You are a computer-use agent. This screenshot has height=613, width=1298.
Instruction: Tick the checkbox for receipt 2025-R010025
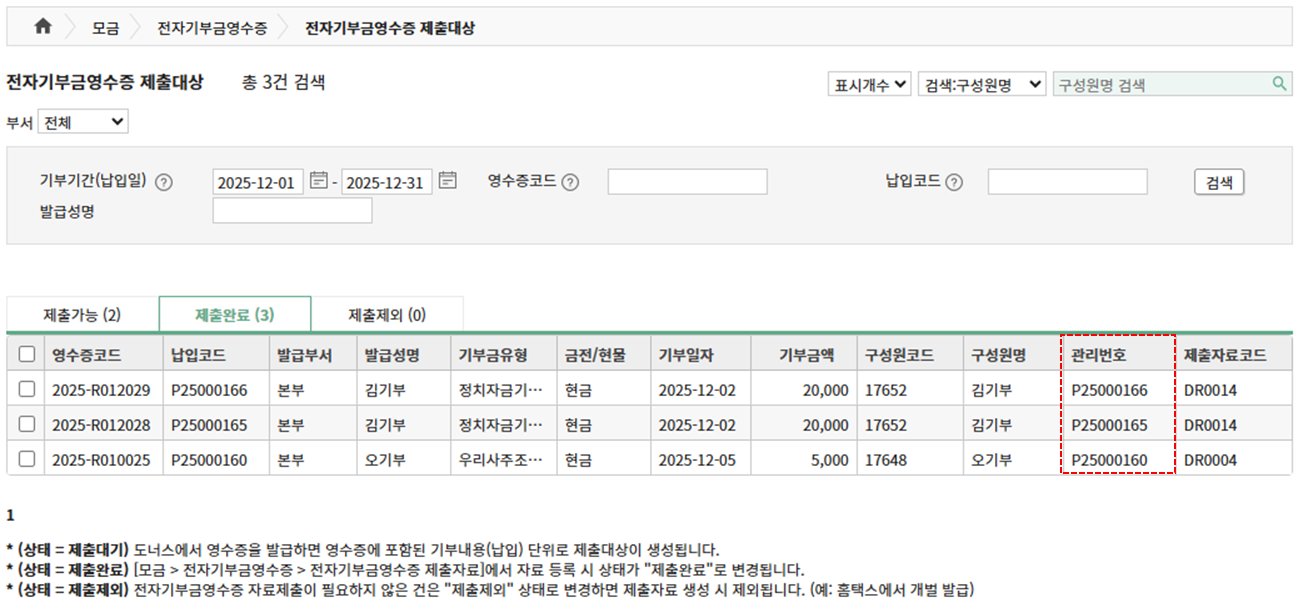pos(26,459)
